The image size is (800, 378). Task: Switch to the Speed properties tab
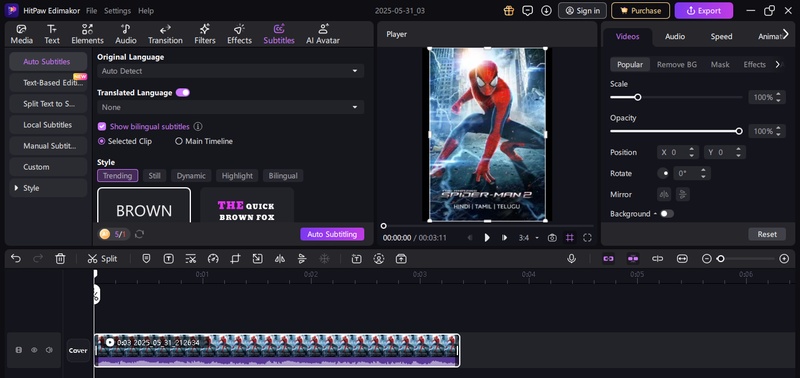tap(721, 37)
